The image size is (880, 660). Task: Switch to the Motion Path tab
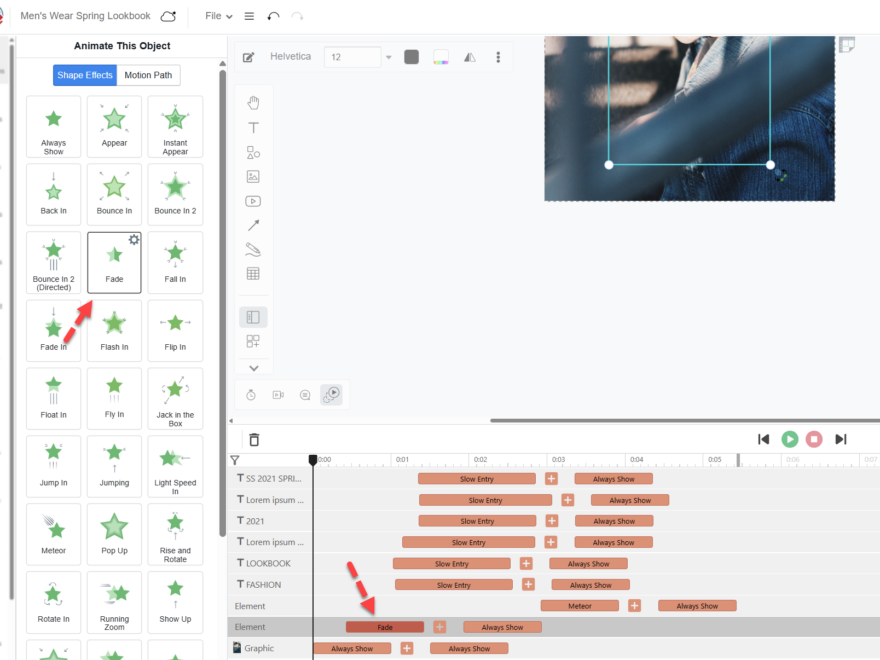click(148, 74)
